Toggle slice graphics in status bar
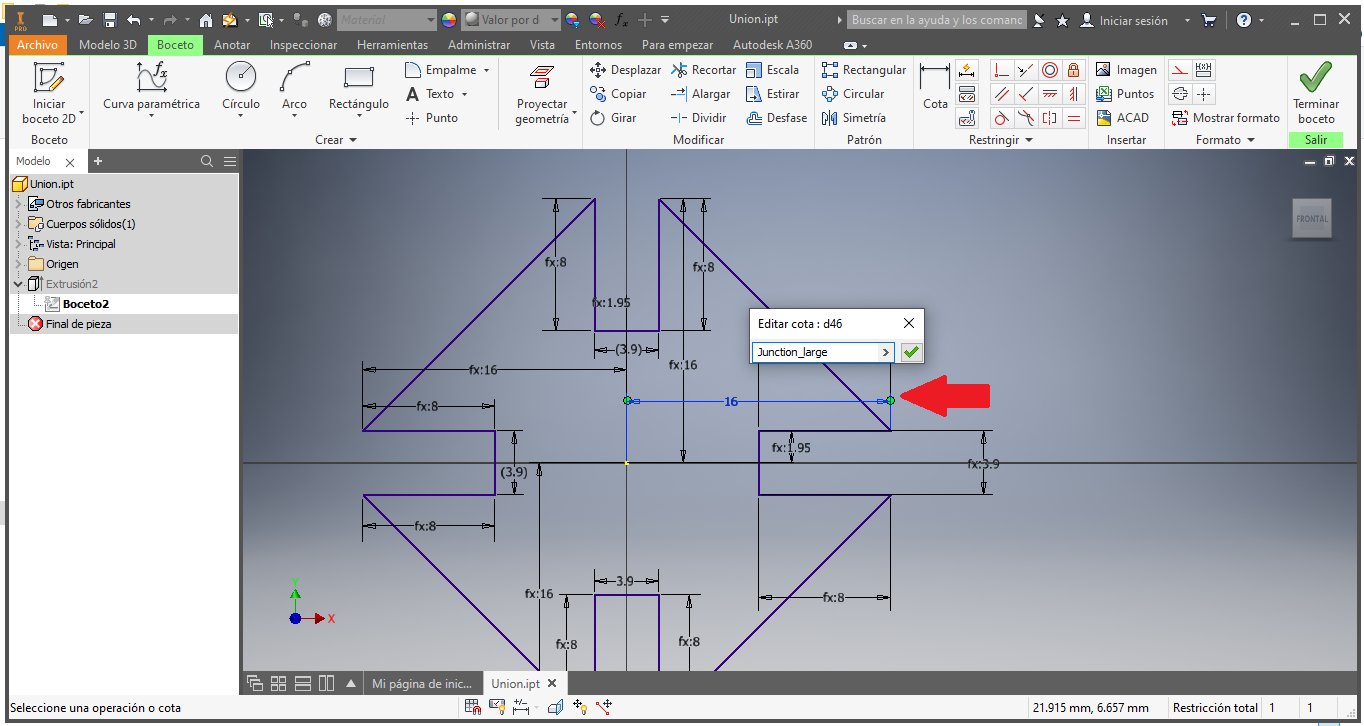Screen dimensions: 1364x726 pyautogui.click(x=555, y=708)
